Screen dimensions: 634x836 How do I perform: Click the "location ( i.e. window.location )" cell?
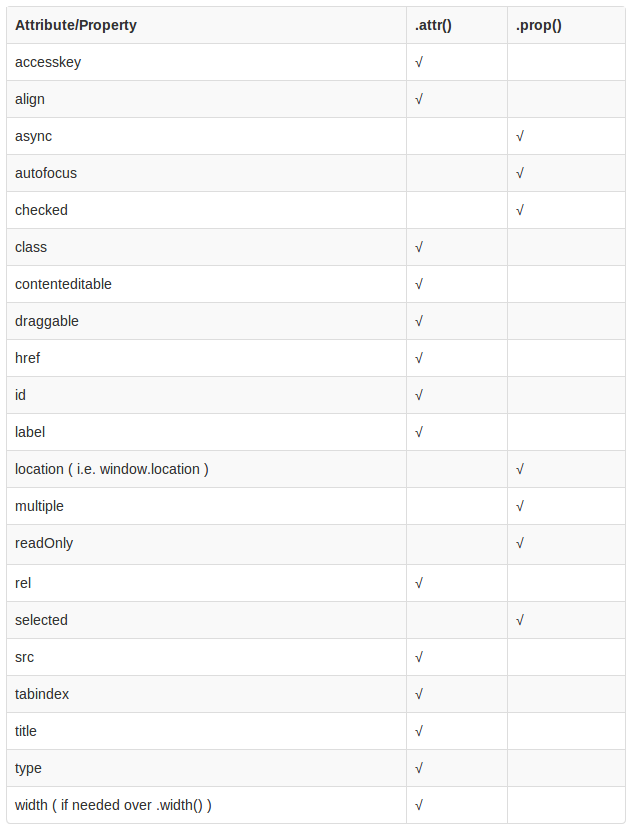(x=112, y=470)
